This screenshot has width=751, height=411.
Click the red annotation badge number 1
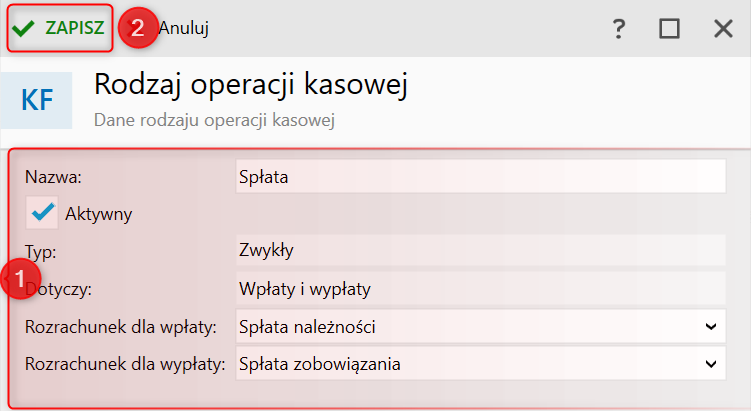[23, 278]
